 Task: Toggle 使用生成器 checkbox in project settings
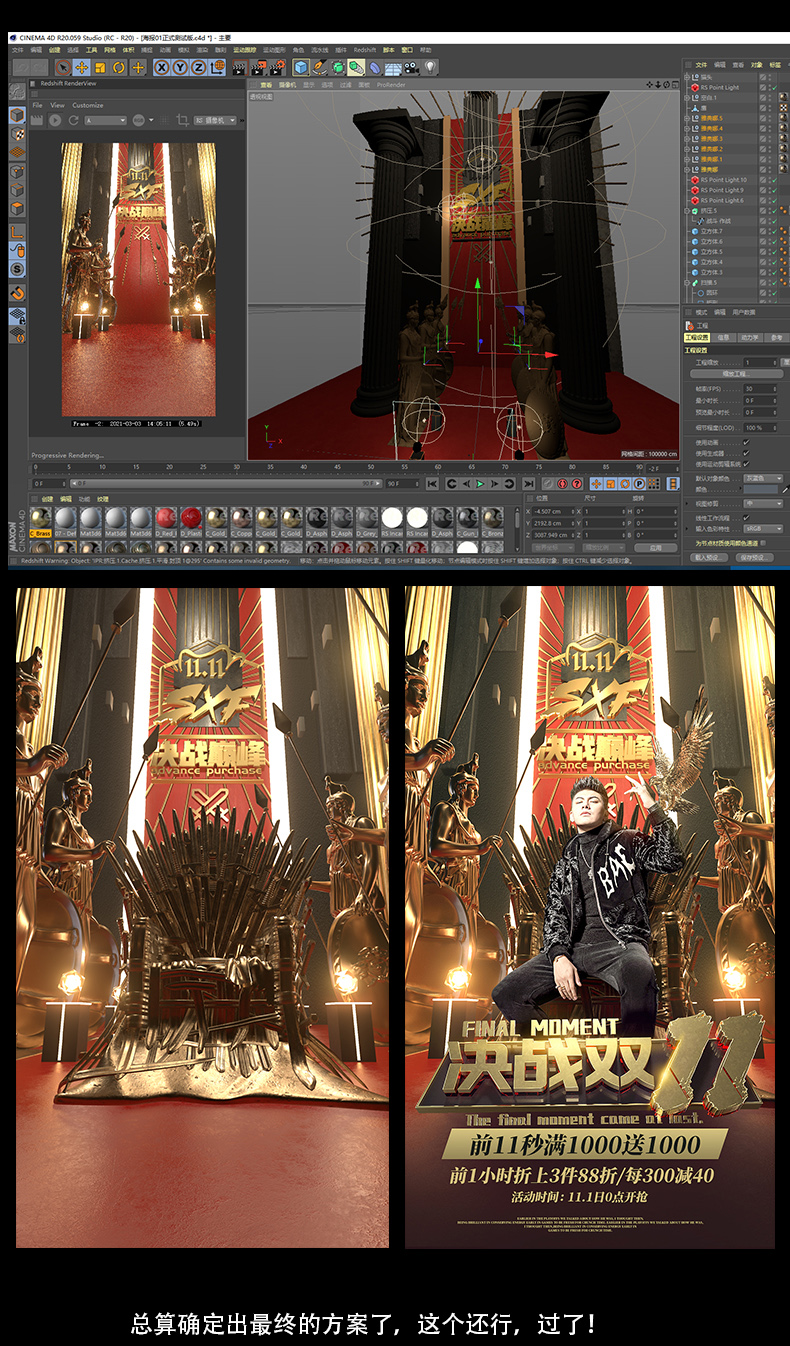point(746,453)
